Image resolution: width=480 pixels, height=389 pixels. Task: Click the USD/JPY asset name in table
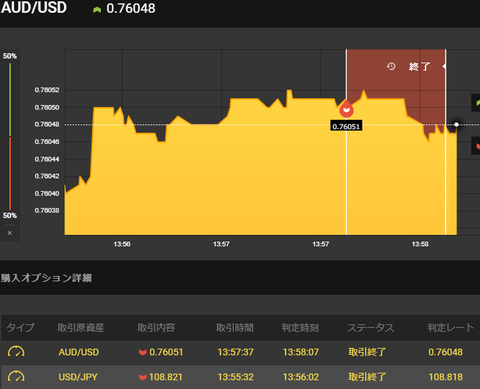[78, 377]
